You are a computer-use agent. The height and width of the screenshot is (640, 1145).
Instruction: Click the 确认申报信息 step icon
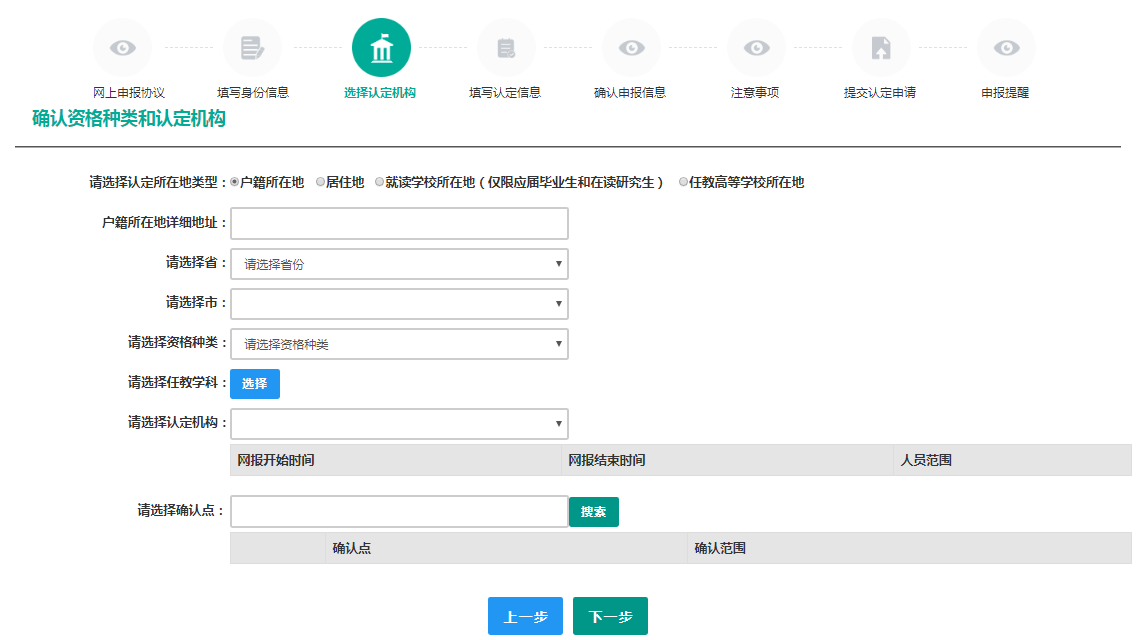click(x=631, y=48)
